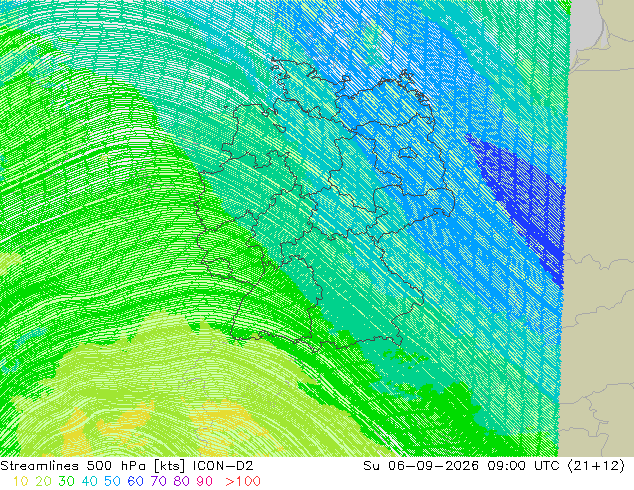Image resolution: width=634 pixels, height=490 pixels.
Task: Select the purple 70 legend value
Action: pos(158,481)
